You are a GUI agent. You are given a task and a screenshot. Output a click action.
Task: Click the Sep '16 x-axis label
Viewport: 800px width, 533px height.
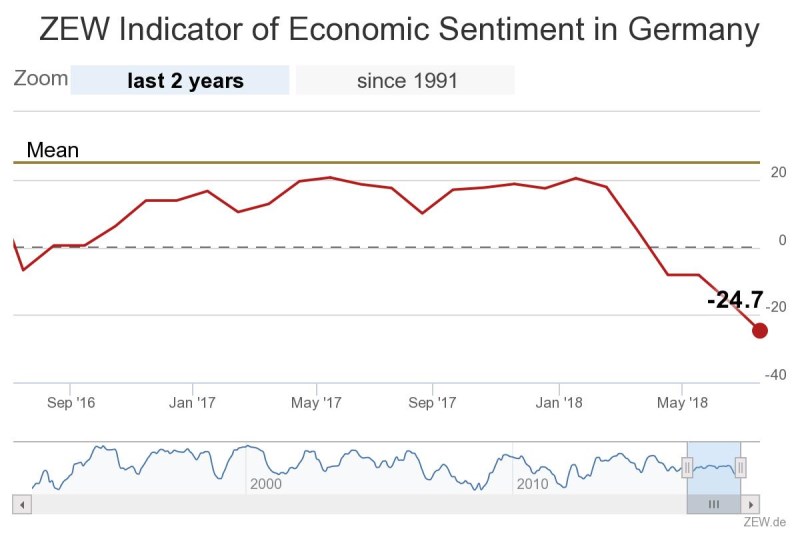pyautogui.click(x=70, y=403)
